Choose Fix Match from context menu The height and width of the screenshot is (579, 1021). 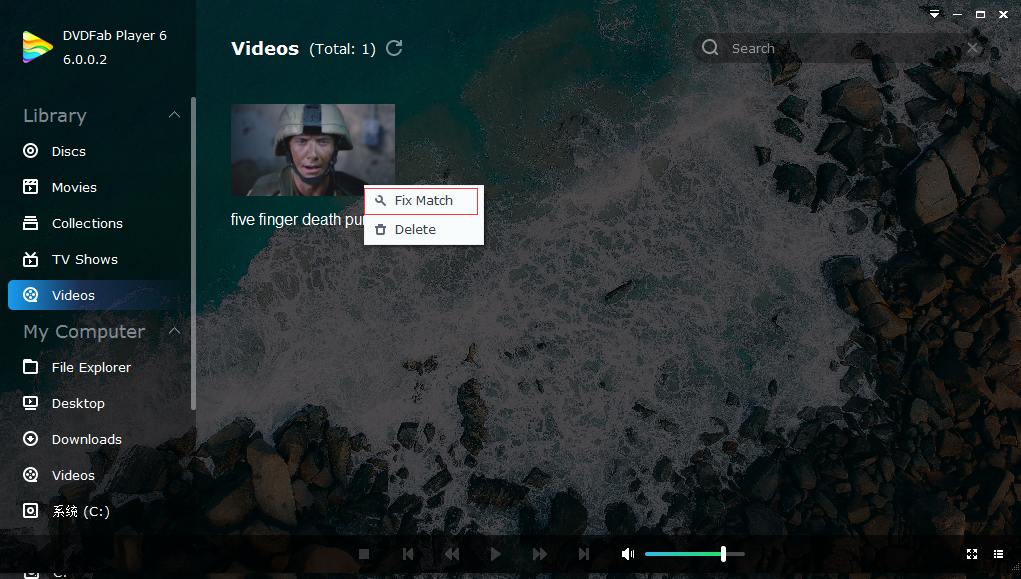point(423,201)
